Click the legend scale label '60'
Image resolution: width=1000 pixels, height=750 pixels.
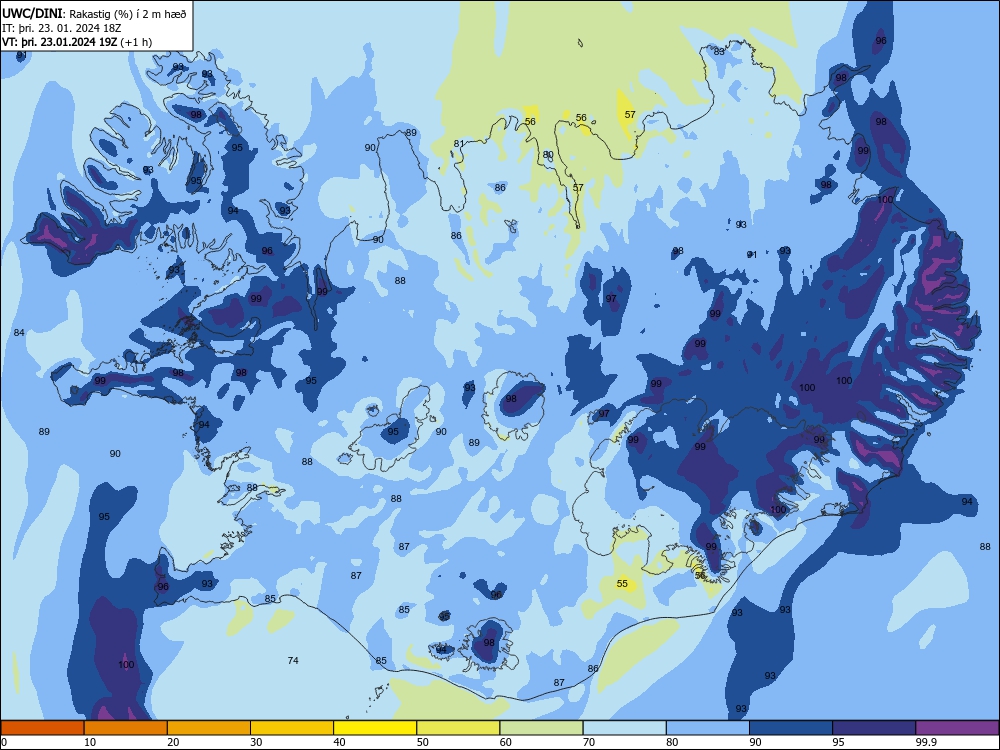point(506,742)
